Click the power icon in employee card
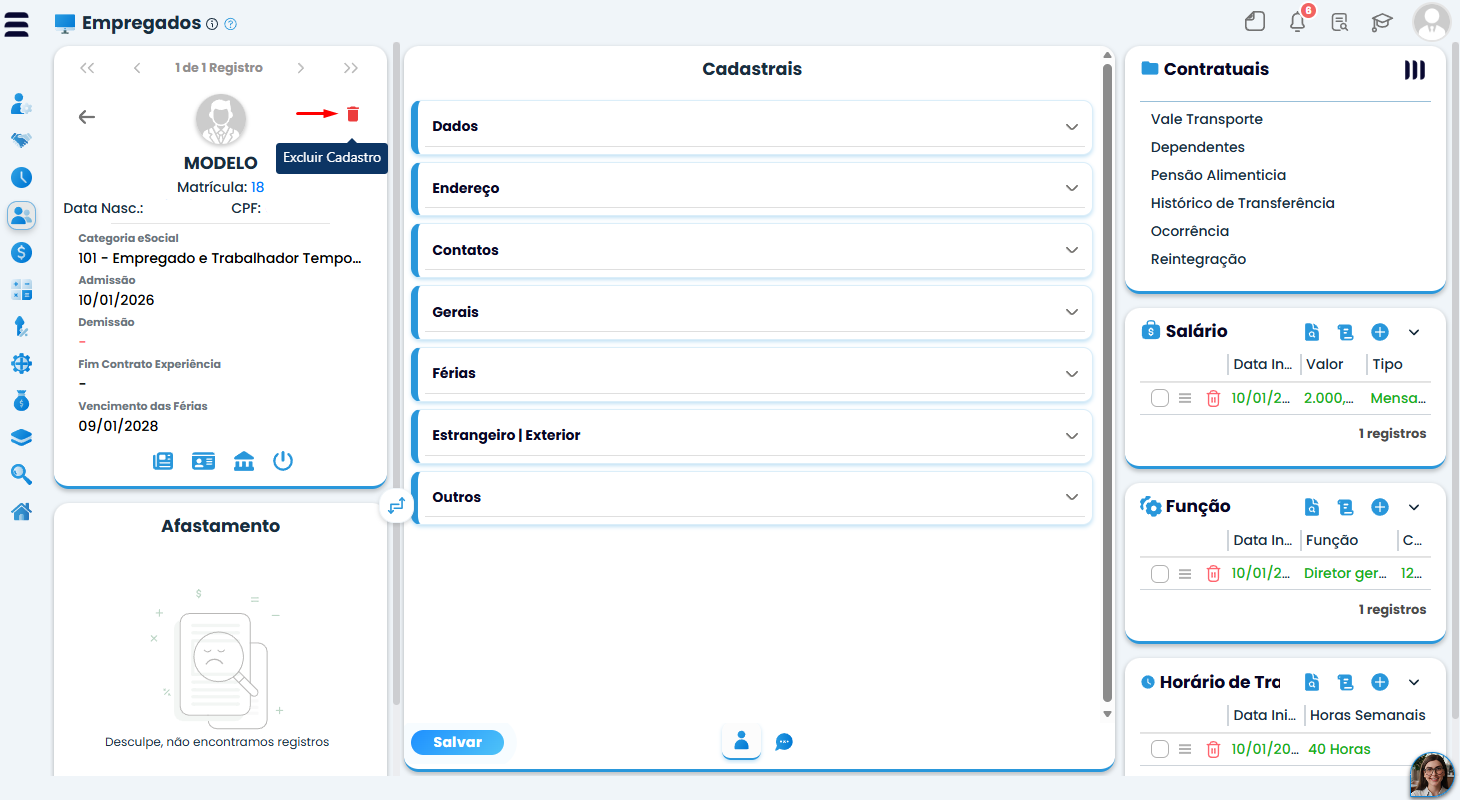1460x800 pixels. 283,461
